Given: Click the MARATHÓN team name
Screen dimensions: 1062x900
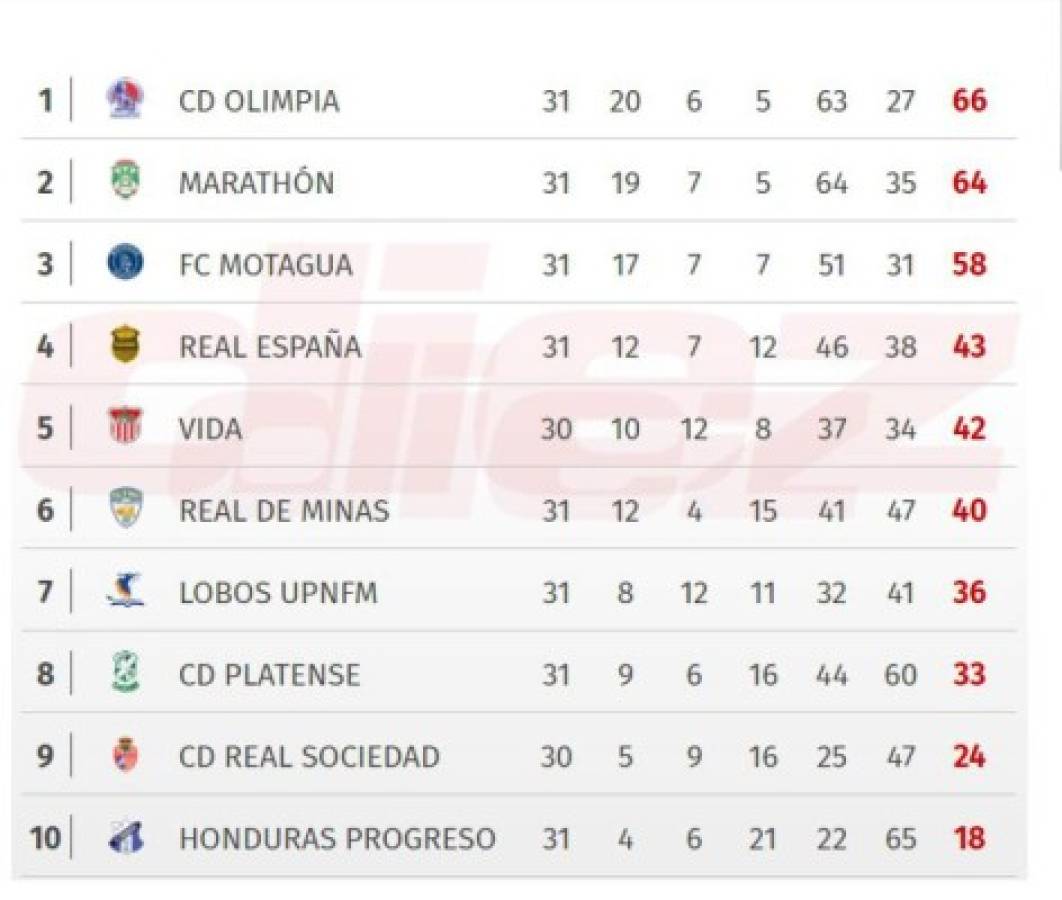Looking at the screenshot, I should 256,183.
